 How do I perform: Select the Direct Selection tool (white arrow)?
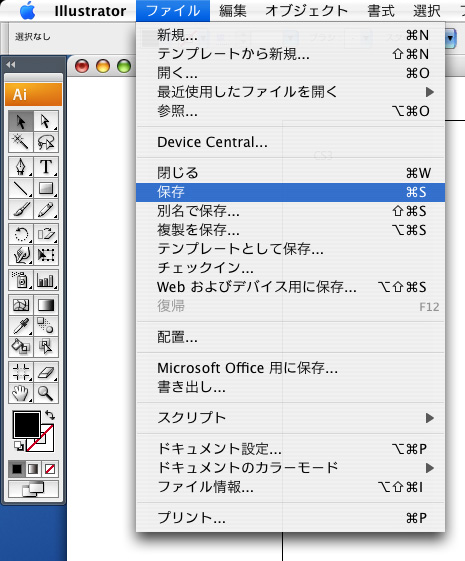click(46, 122)
